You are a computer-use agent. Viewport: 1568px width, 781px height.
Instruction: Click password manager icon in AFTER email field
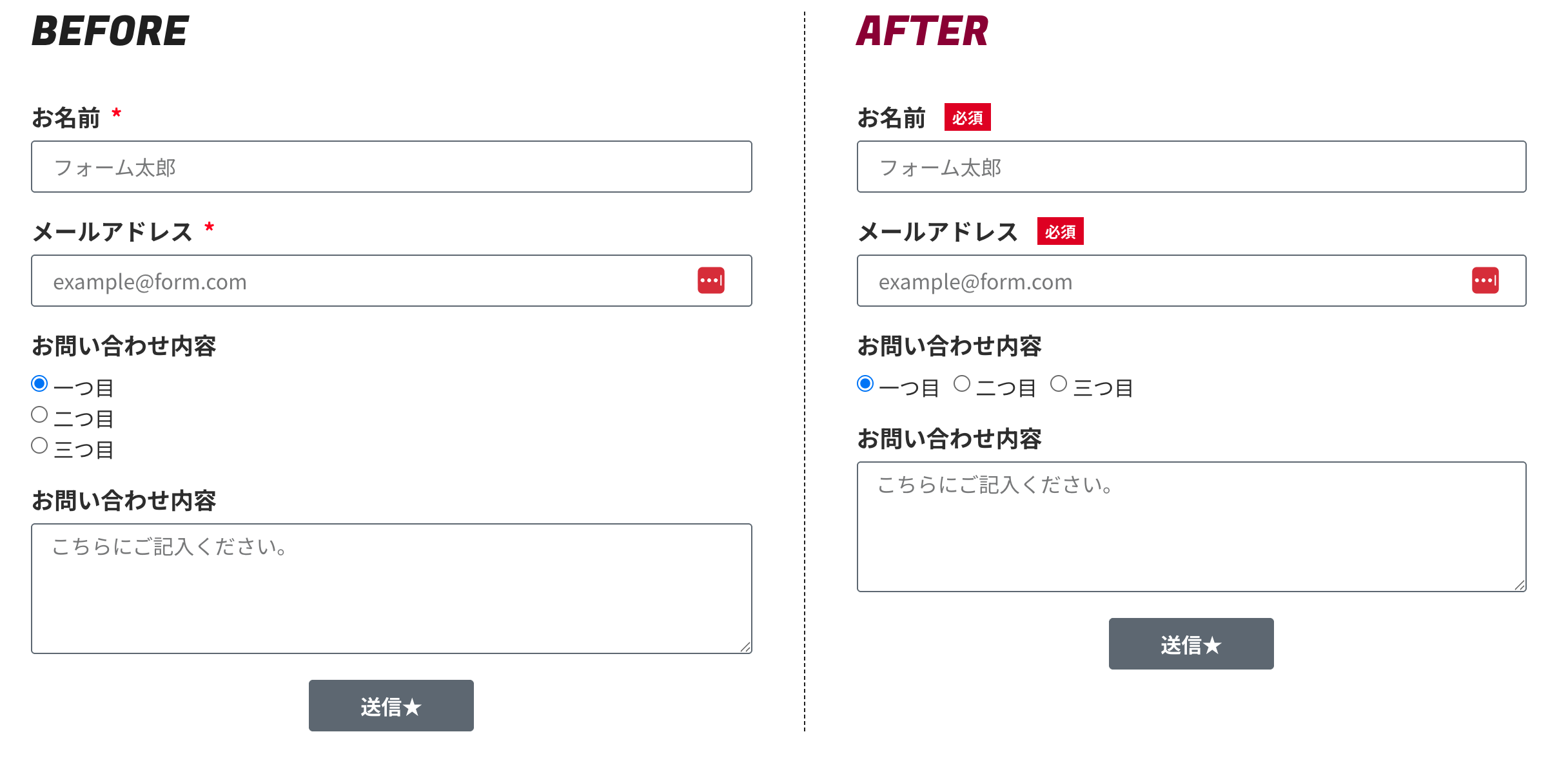(1485, 281)
